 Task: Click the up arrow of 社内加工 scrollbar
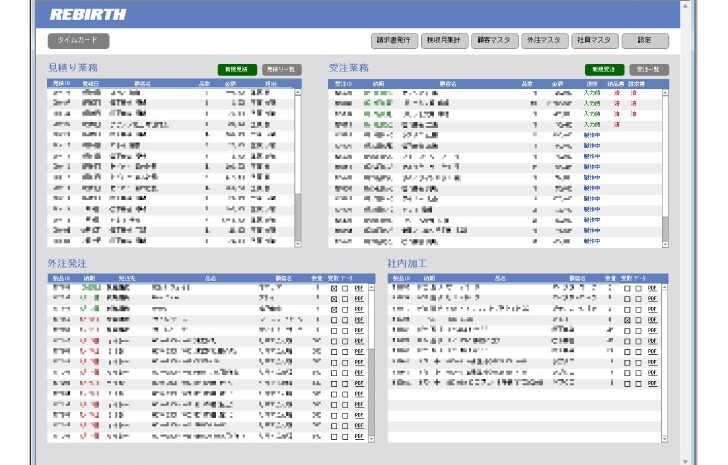point(665,288)
